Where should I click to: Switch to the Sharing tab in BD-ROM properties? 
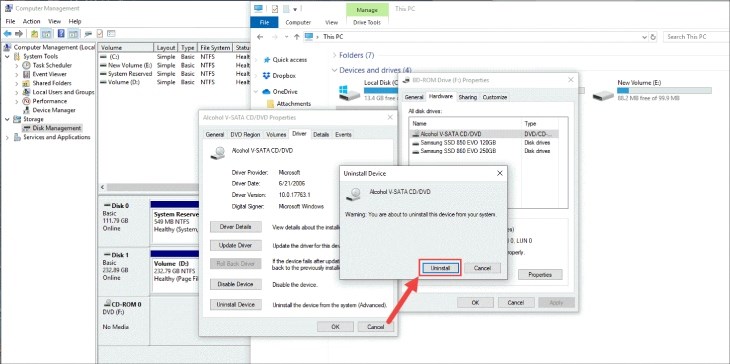coord(467,97)
